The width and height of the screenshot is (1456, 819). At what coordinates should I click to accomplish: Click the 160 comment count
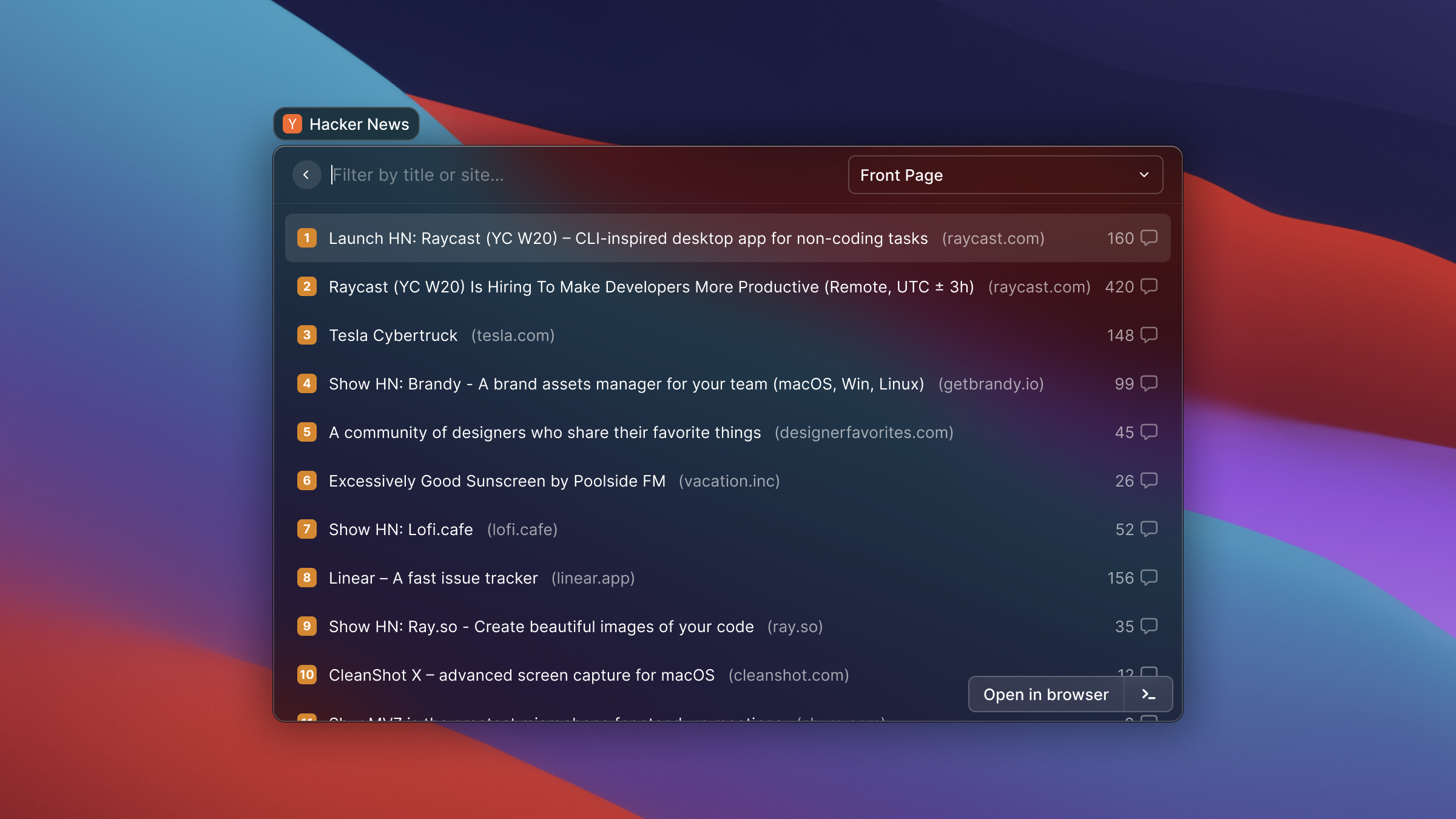1121,238
